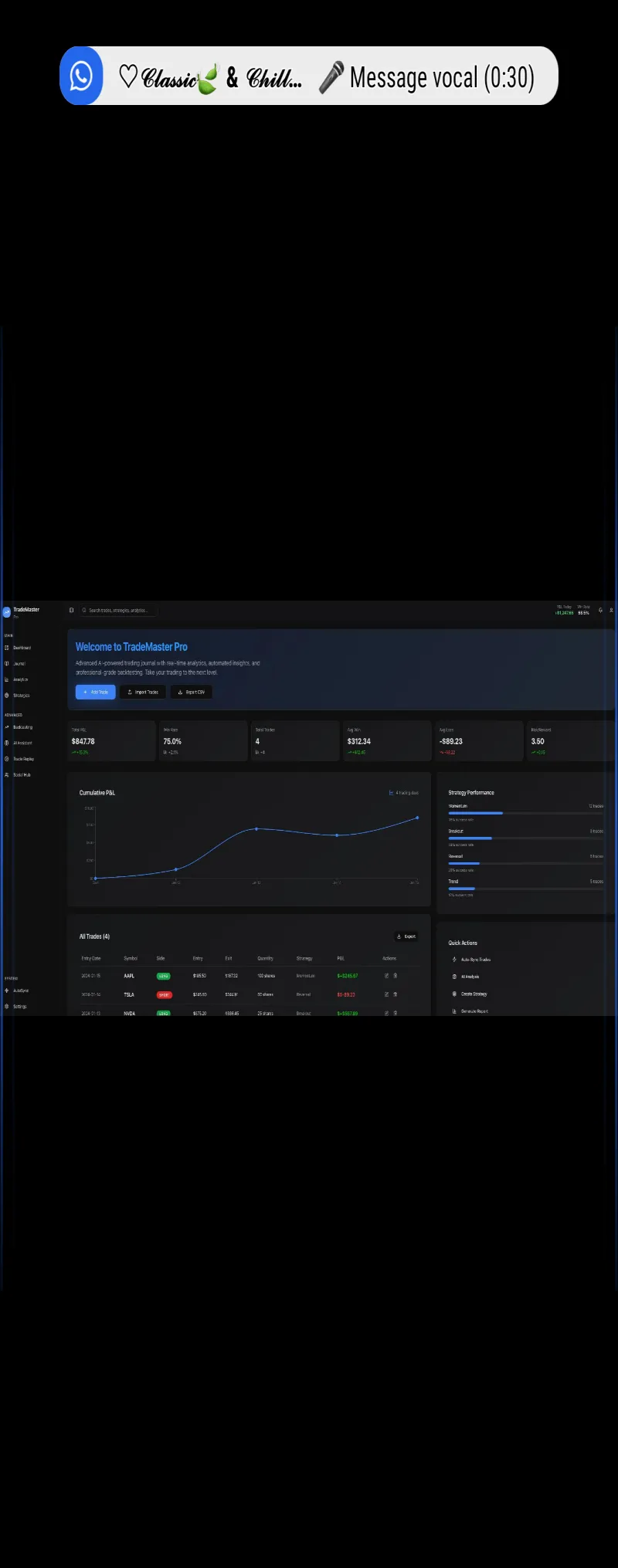Click the Analytics chart icon

pyautogui.click(x=7, y=679)
